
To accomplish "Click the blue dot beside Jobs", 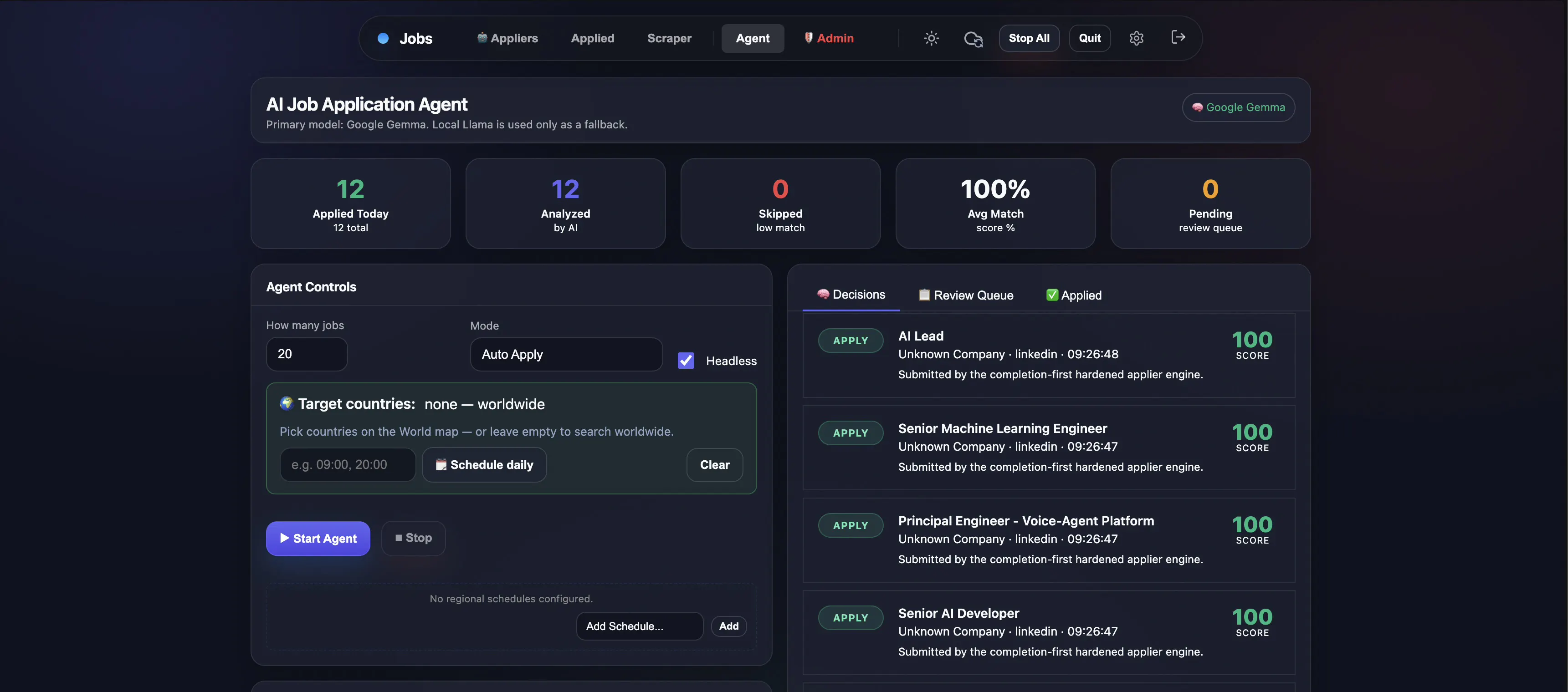I will (383, 38).
